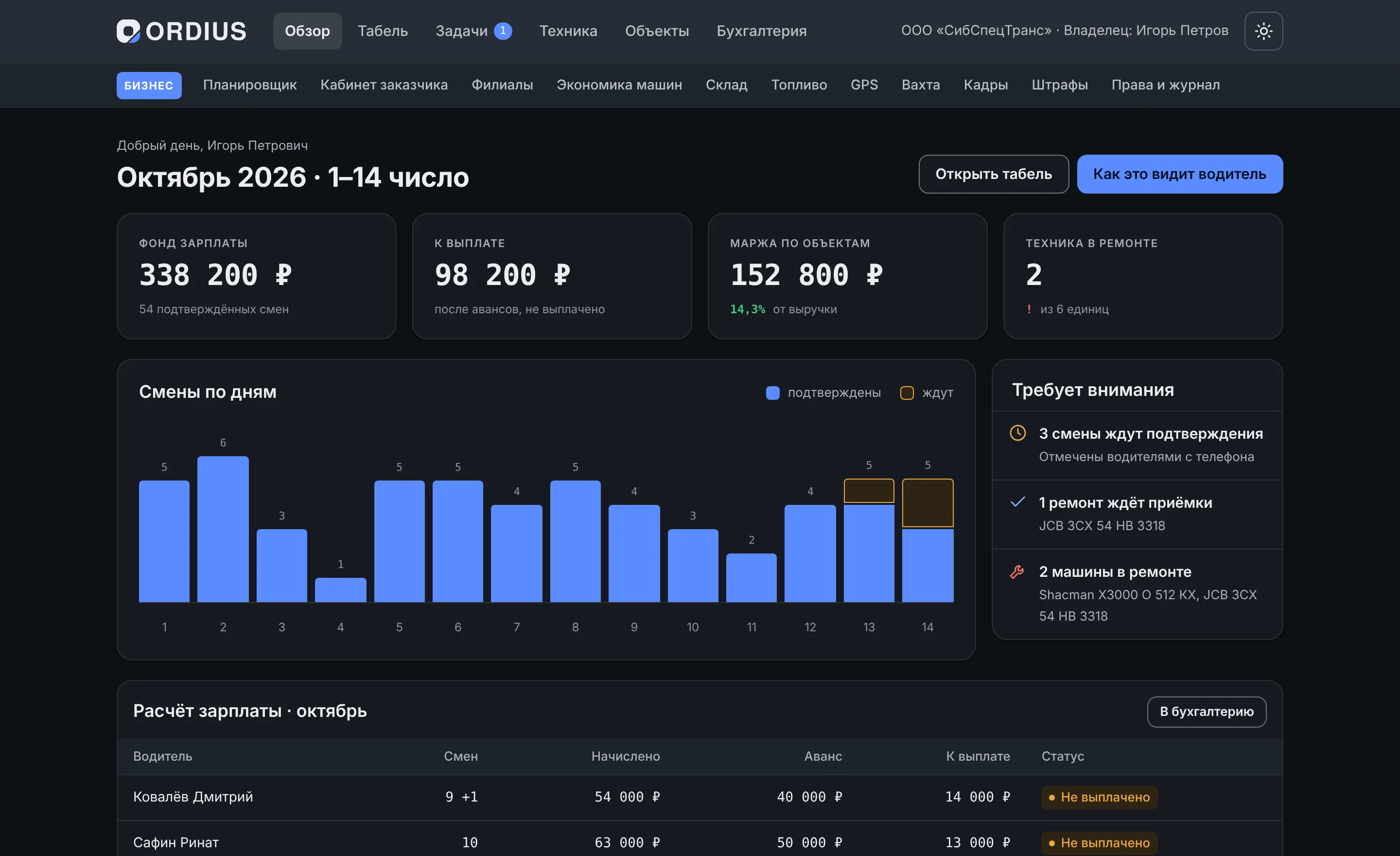Click the red exclamation icon in repair card
Image resolution: width=1400 pixels, height=856 pixels.
click(1029, 309)
